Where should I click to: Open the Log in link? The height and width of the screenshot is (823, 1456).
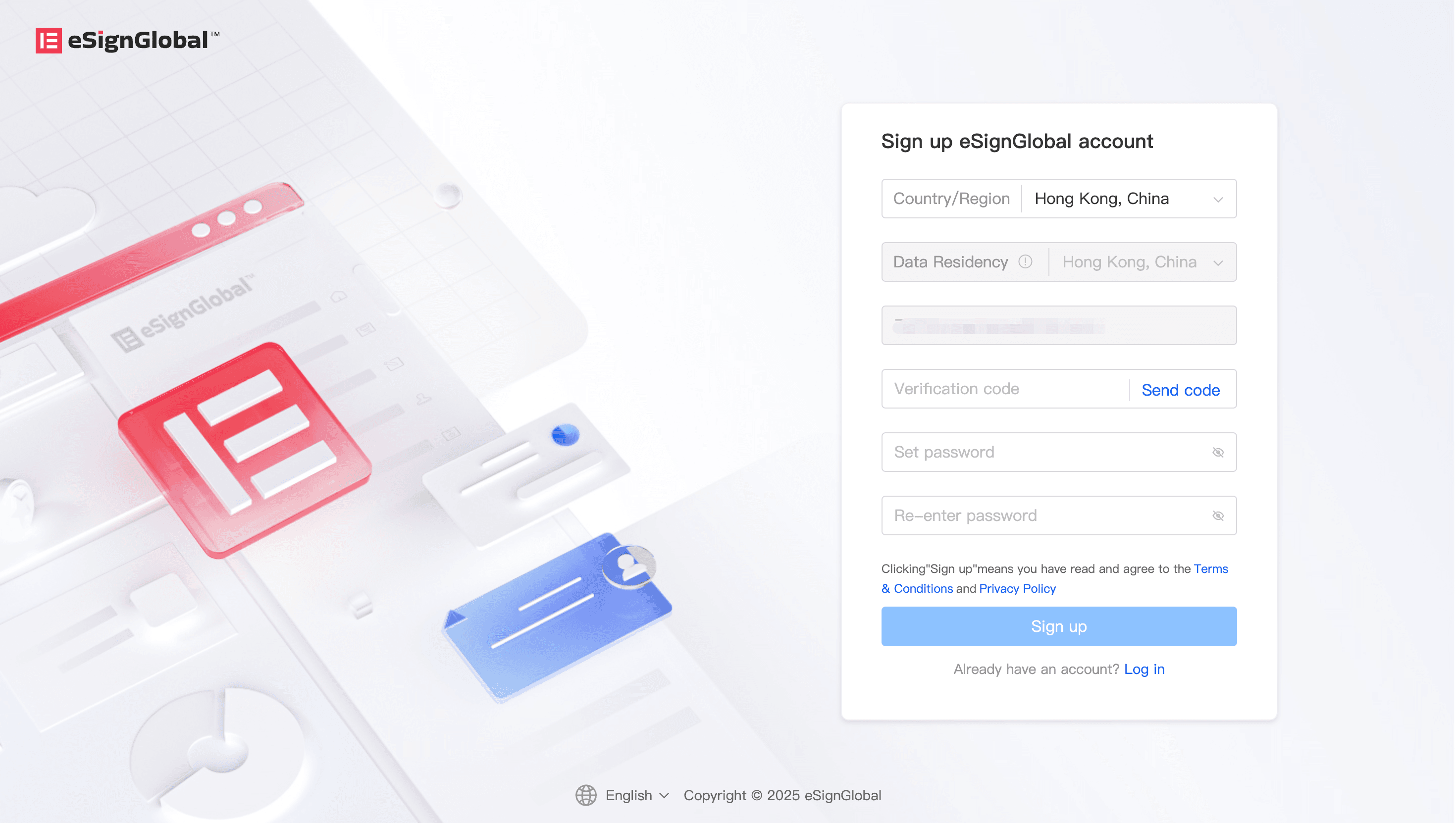point(1144,669)
